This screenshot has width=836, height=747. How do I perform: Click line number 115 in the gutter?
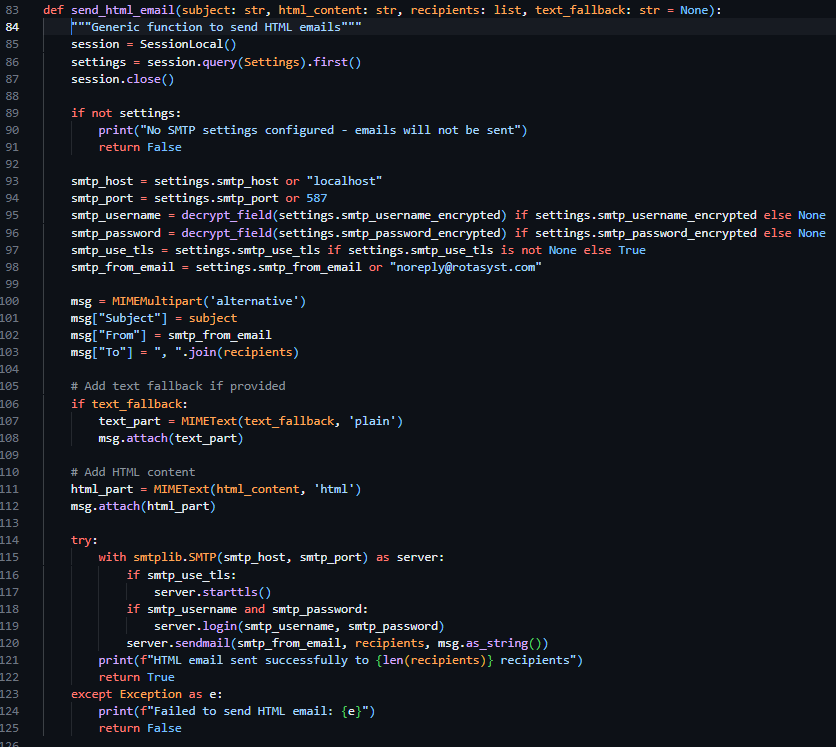[12, 557]
